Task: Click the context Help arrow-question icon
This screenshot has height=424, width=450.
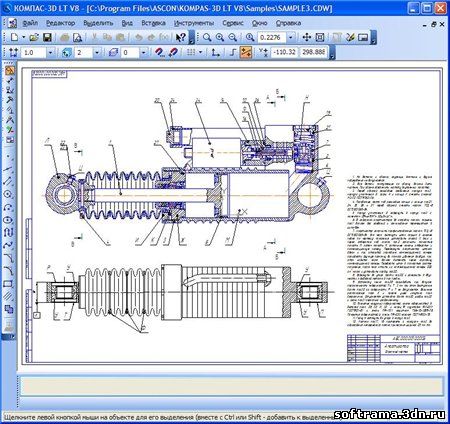Action: pyautogui.click(x=181, y=37)
